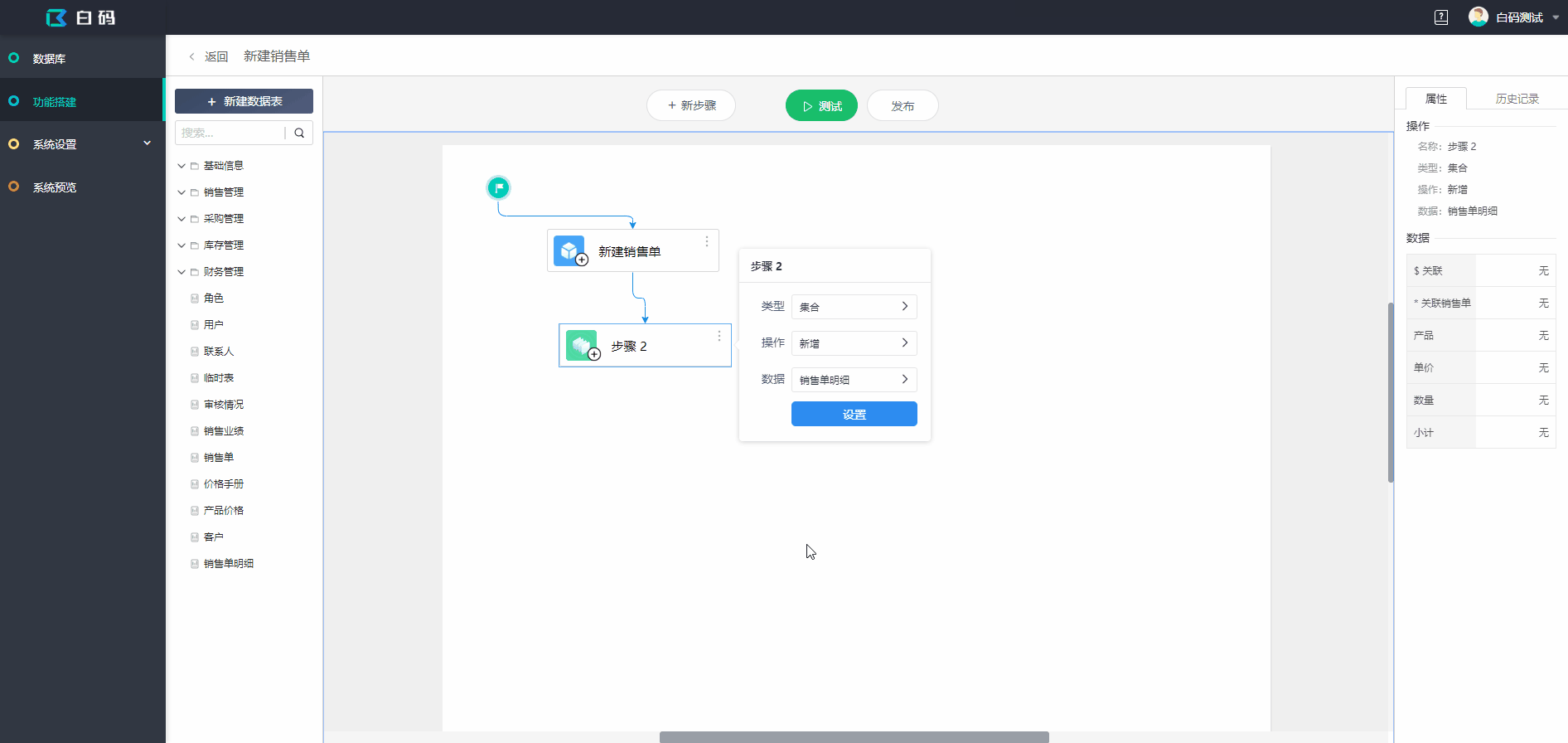Click the table search input field
1568x743 pixels.
tap(230, 133)
